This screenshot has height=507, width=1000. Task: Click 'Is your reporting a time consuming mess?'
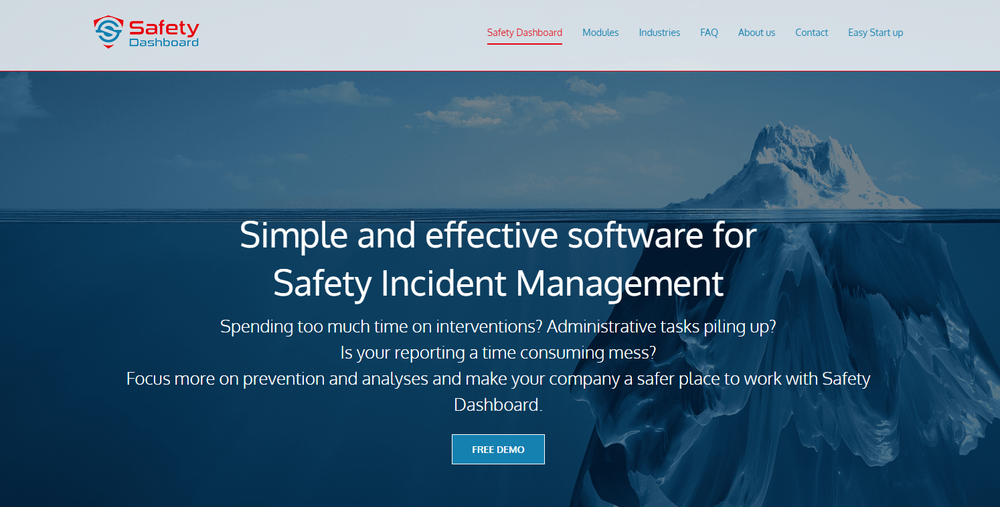coord(498,353)
